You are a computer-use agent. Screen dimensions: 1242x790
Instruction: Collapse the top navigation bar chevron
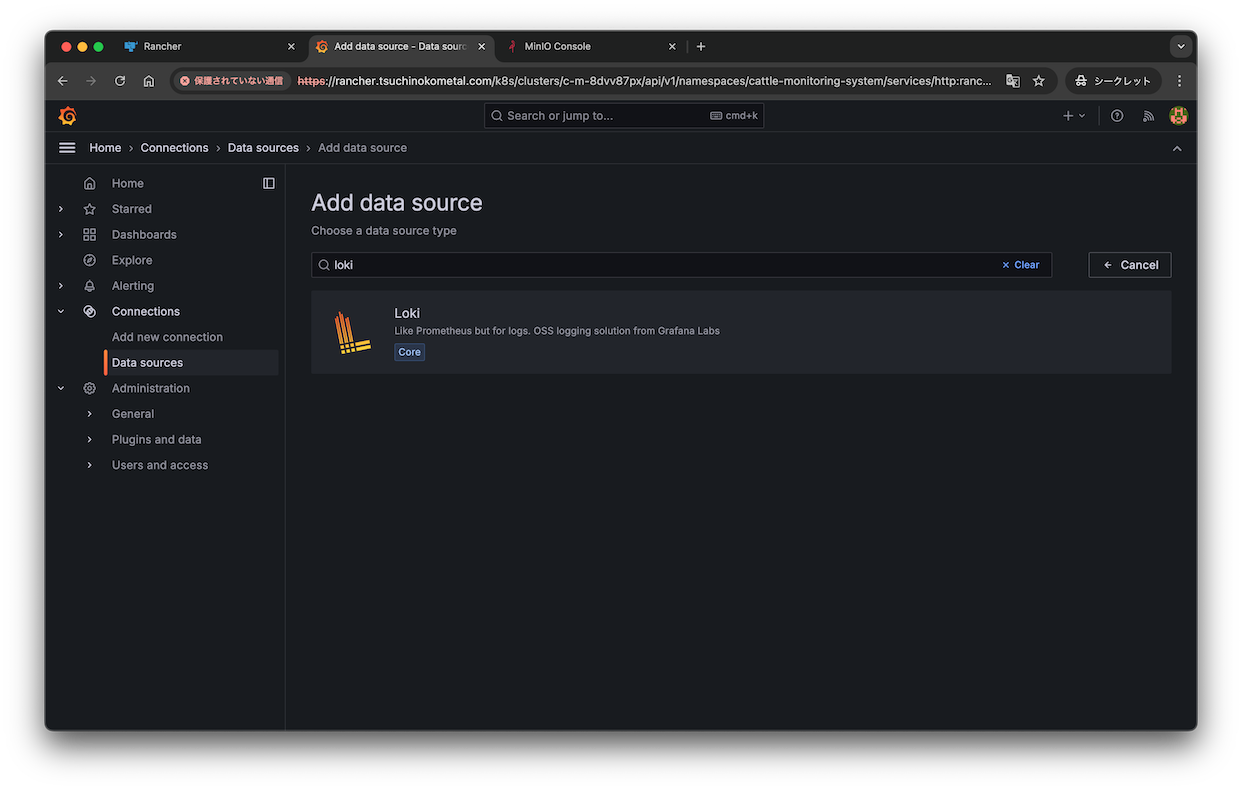tap(1177, 148)
